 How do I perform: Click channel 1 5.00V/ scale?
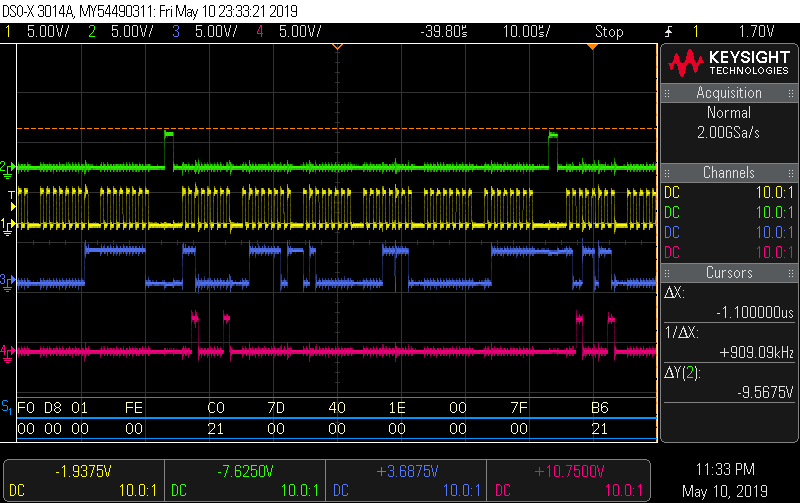[48, 32]
